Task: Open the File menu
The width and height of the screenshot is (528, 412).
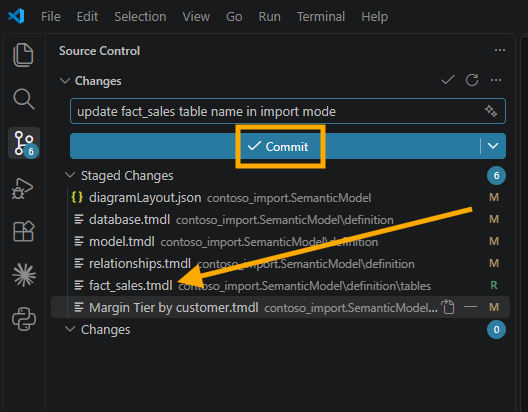Action: tap(51, 16)
